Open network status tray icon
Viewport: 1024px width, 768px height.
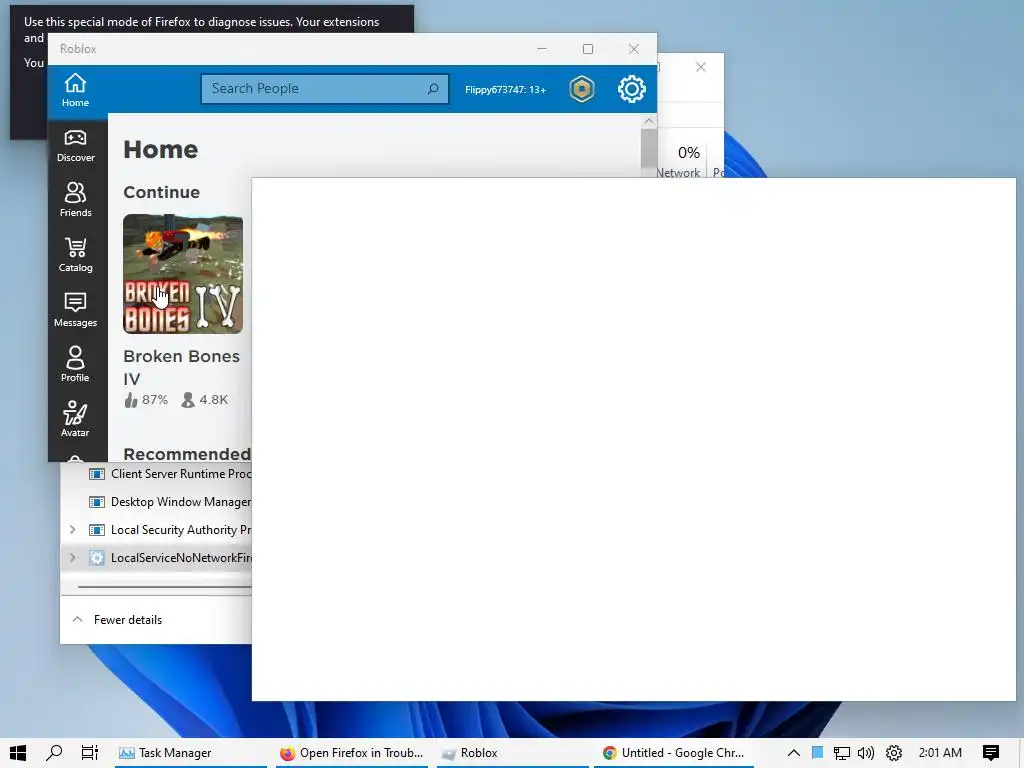(x=841, y=753)
